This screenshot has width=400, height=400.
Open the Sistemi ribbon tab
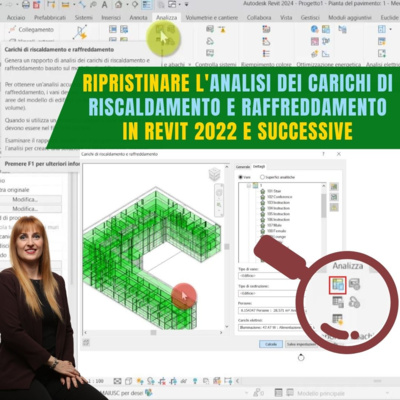(x=83, y=17)
